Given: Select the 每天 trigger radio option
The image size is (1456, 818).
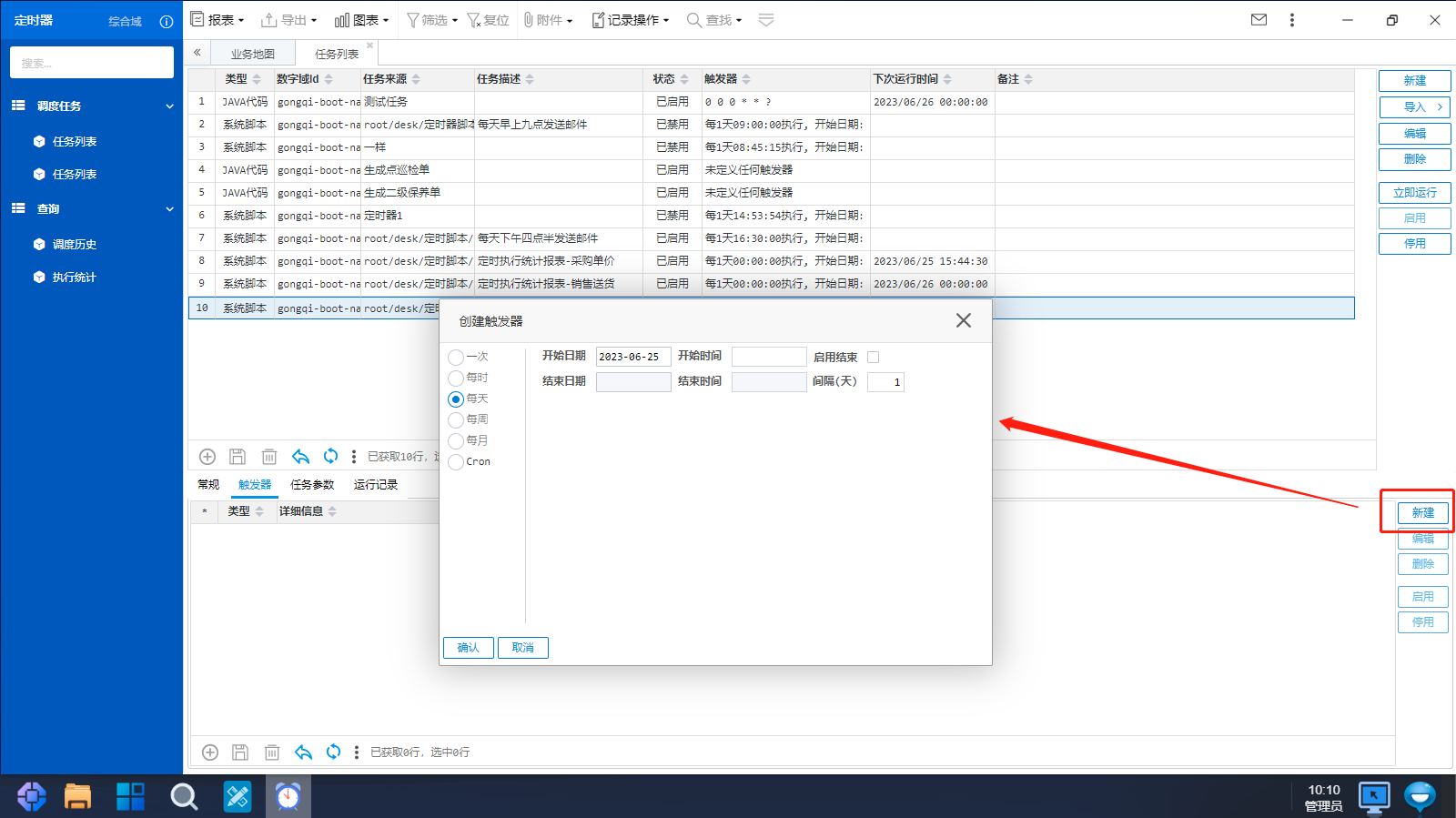Looking at the screenshot, I should tap(456, 399).
